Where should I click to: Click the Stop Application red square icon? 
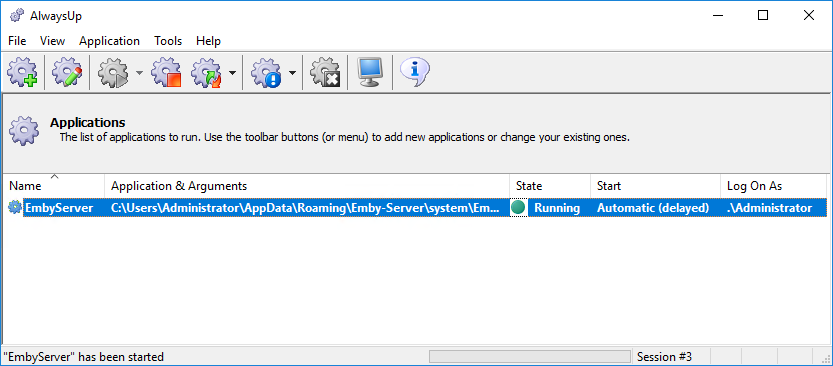point(166,73)
